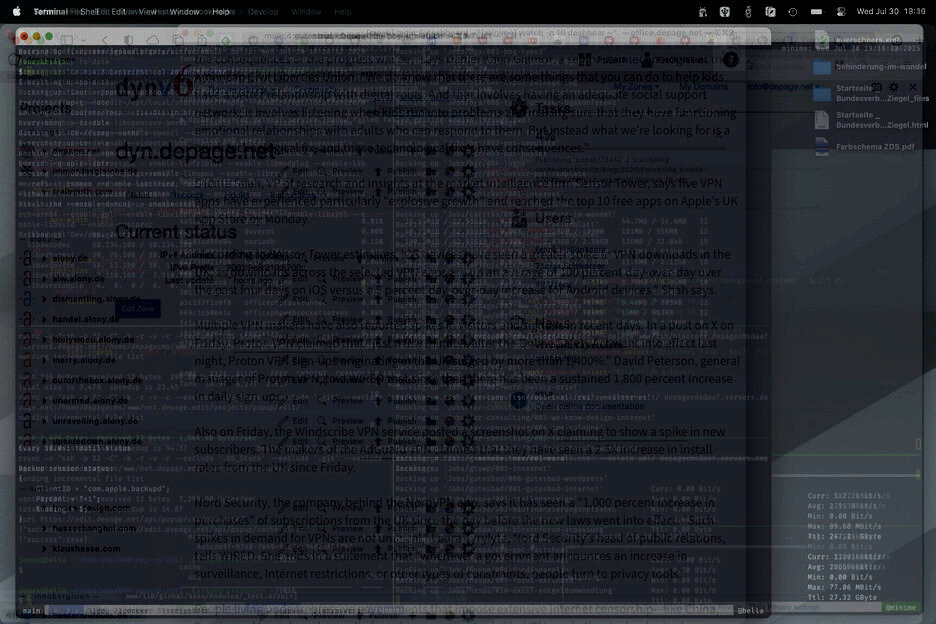Click the Time Machine menu bar icon

[x=793, y=11]
